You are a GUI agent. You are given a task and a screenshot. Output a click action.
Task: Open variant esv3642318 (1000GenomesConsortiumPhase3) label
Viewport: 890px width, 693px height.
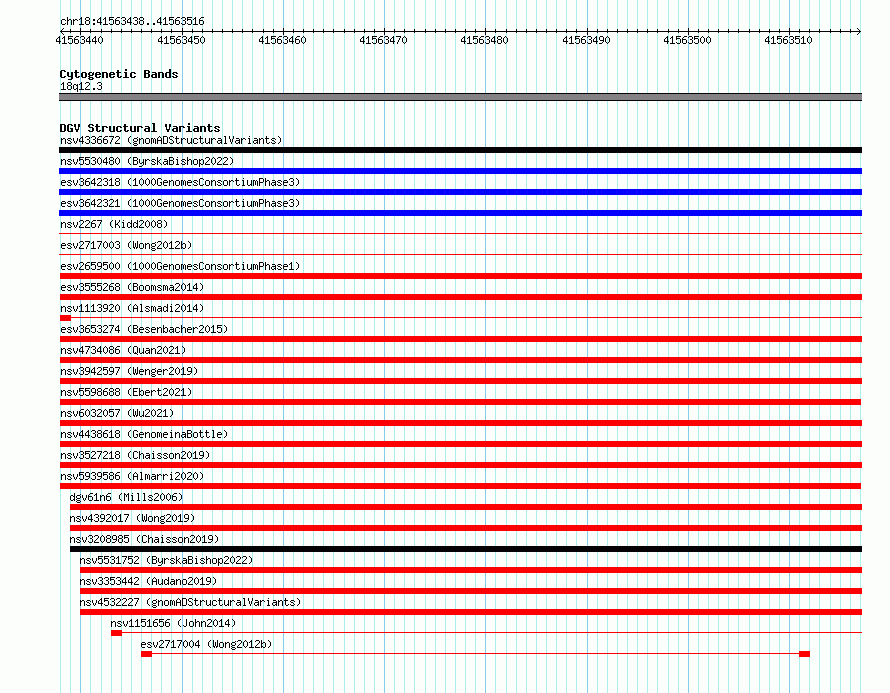[x=180, y=182]
